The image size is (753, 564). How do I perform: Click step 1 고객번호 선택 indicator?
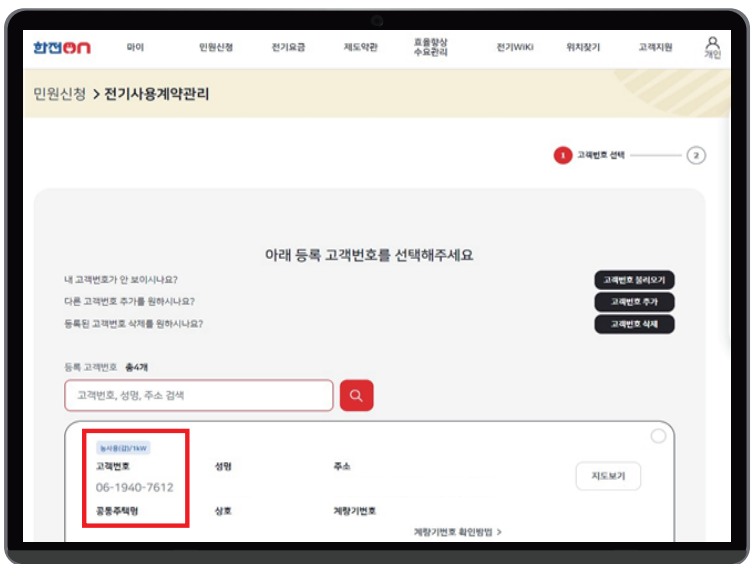(589, 155)
